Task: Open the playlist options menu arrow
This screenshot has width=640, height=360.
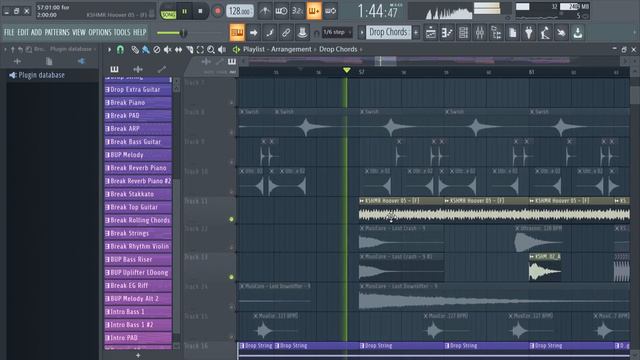Action: point(109,49)
